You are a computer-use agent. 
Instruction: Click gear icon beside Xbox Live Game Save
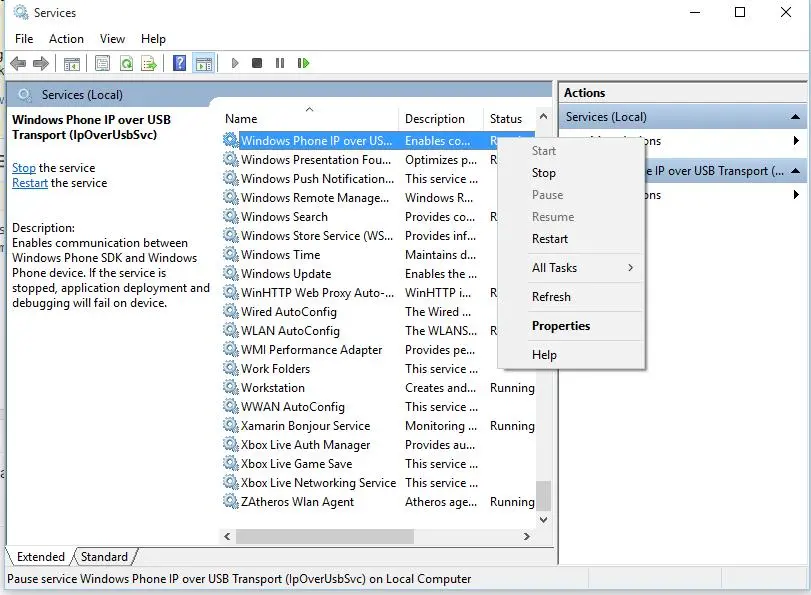(x=231, y=464)
